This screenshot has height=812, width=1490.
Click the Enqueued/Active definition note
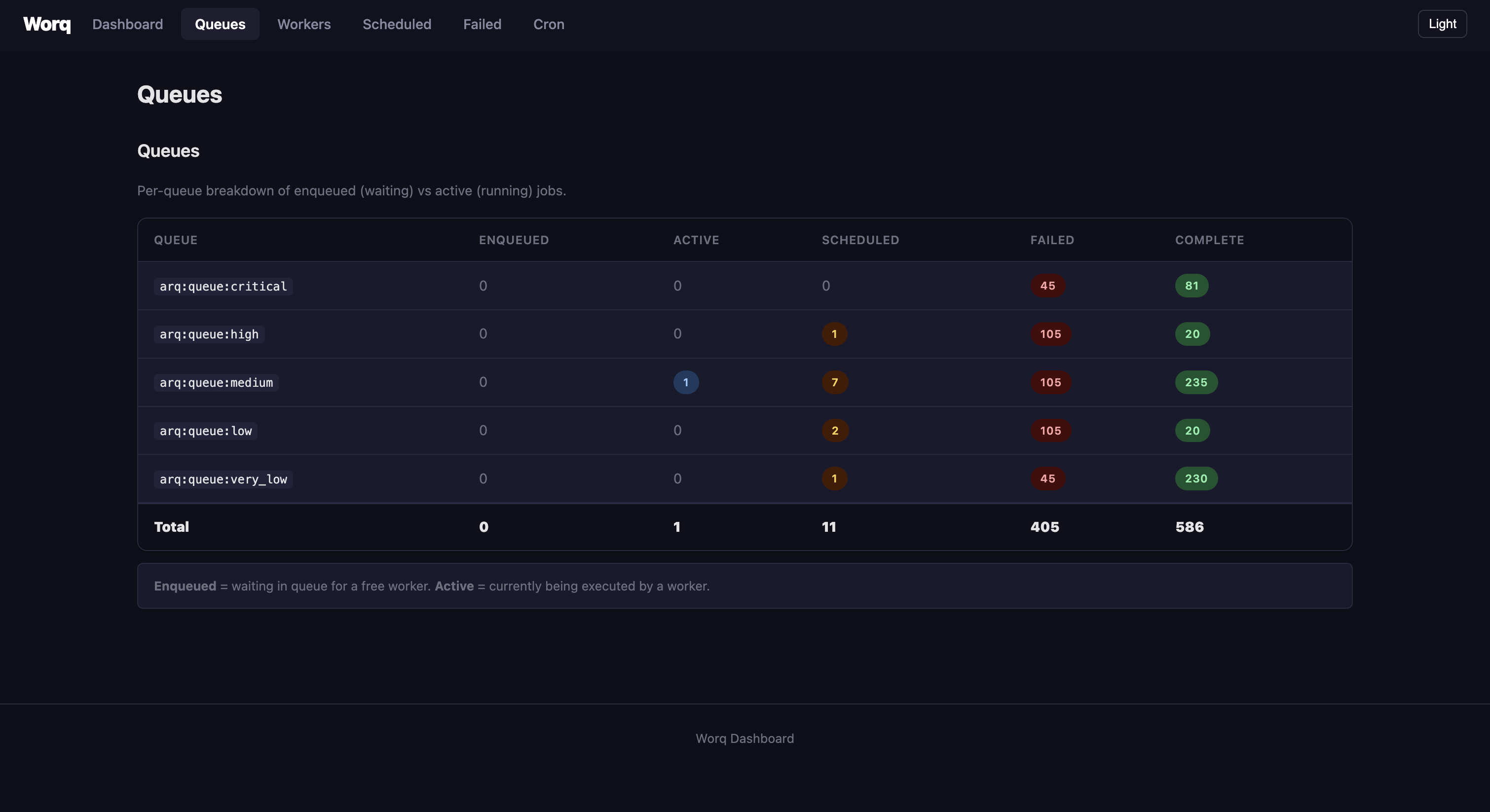[x=745, y=586]
